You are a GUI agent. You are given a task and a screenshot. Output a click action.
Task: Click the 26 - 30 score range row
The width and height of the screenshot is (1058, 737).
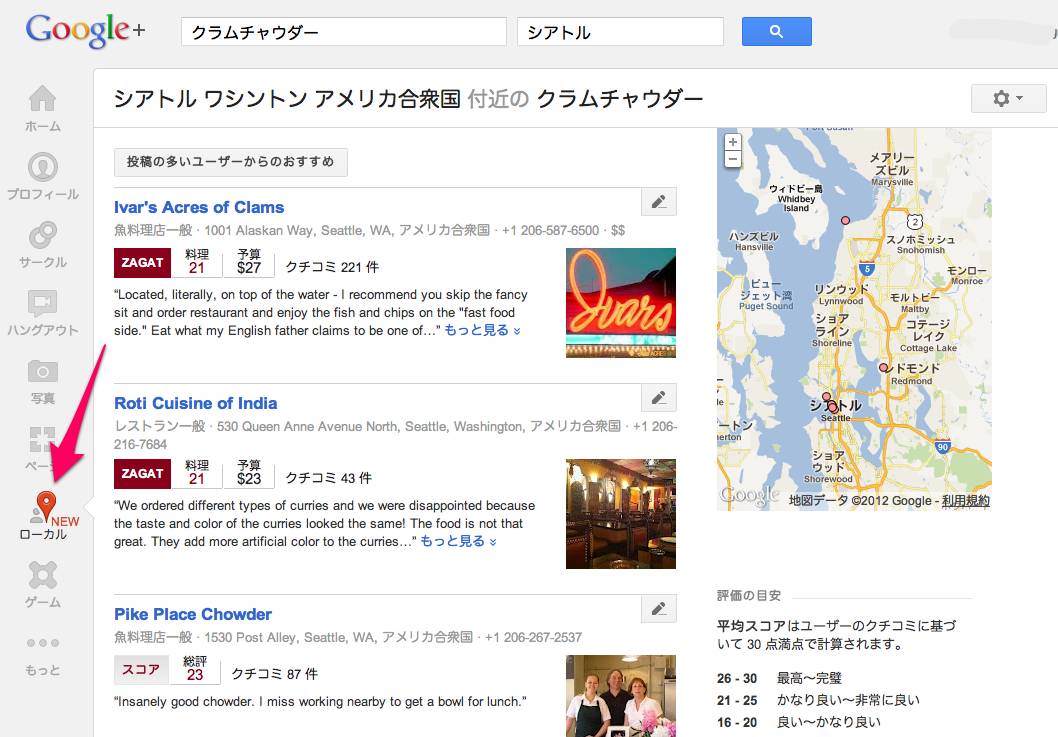point(779,678)
